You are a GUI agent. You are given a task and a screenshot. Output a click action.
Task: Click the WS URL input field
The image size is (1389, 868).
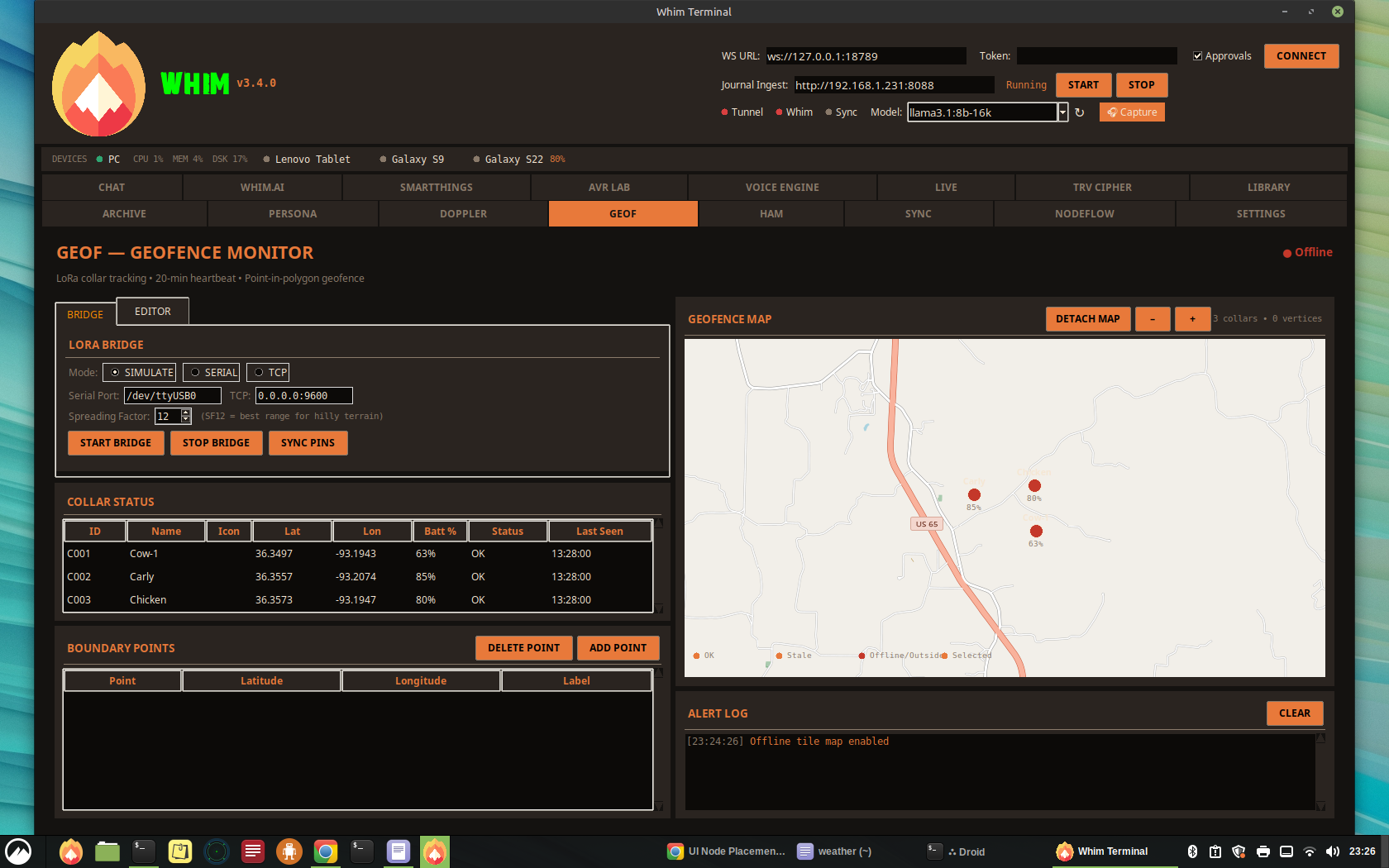[x=866, y=56]
